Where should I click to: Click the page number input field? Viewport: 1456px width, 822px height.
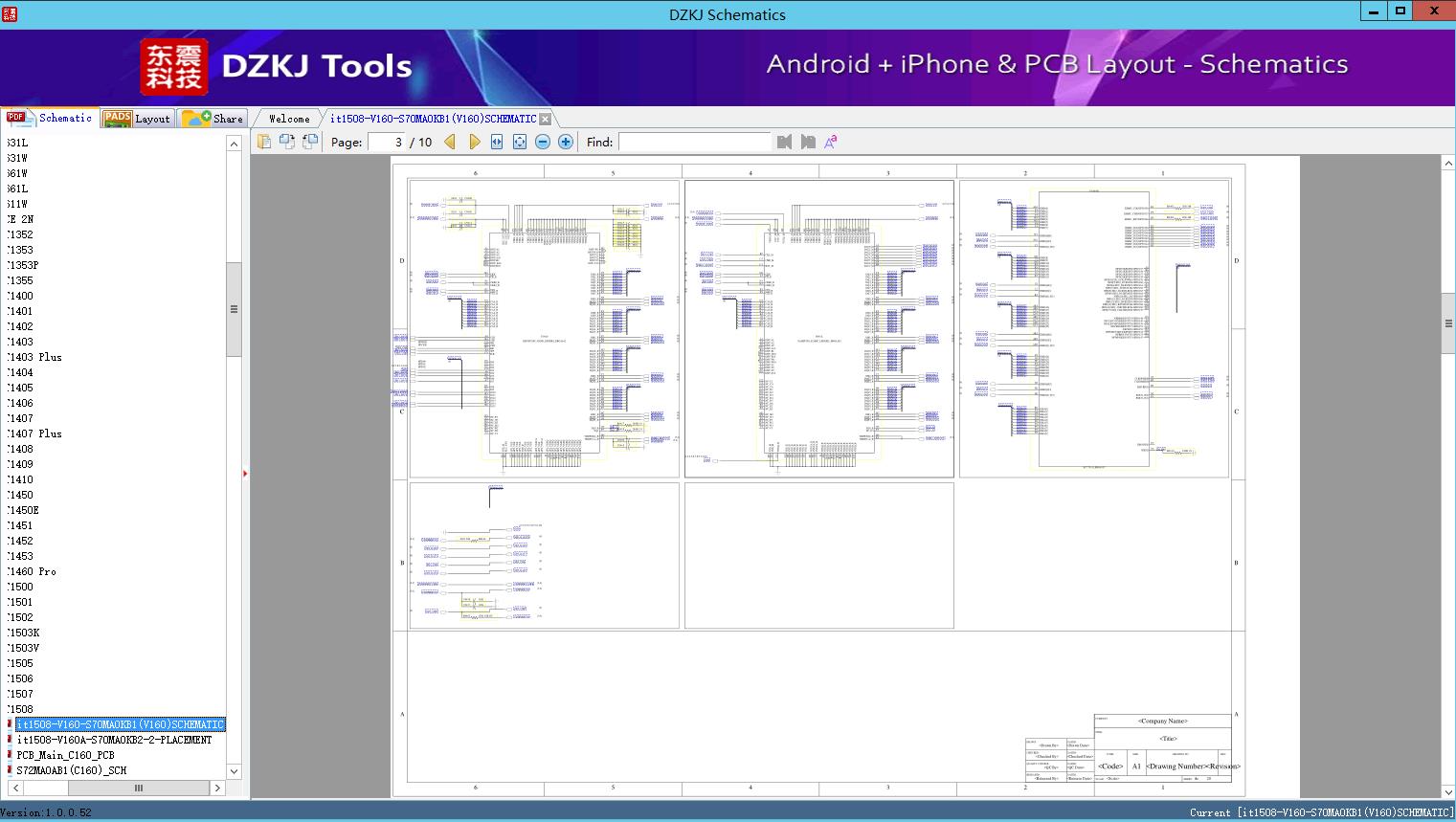click(x=387, y=142)
